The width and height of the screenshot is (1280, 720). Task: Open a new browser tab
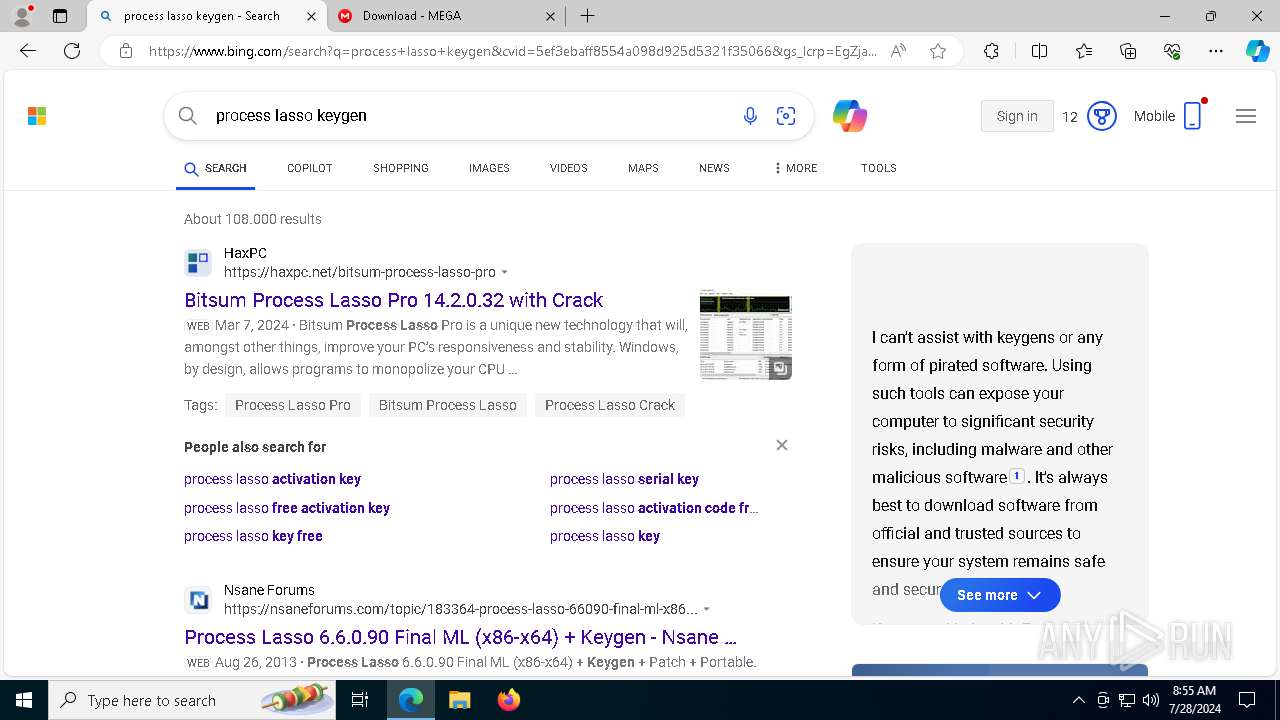(588, 16)
